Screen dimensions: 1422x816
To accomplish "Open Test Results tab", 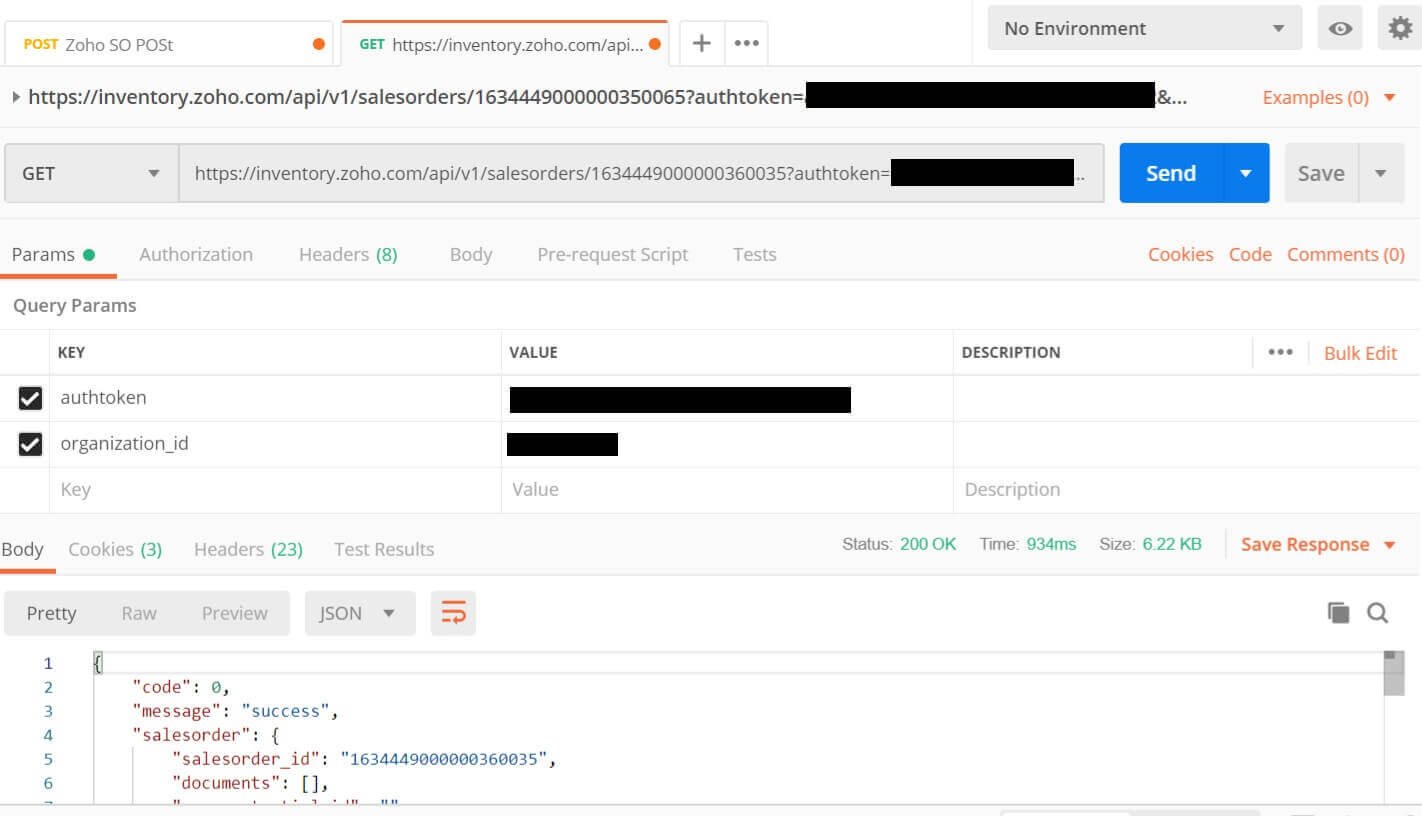I will [x=384, y=549].
